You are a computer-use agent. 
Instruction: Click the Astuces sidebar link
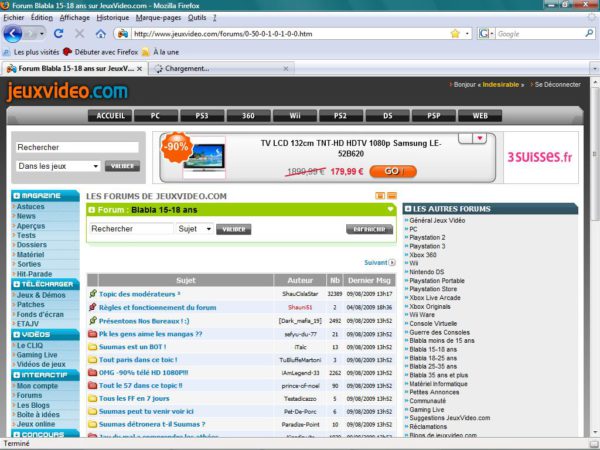coord(31,207)
